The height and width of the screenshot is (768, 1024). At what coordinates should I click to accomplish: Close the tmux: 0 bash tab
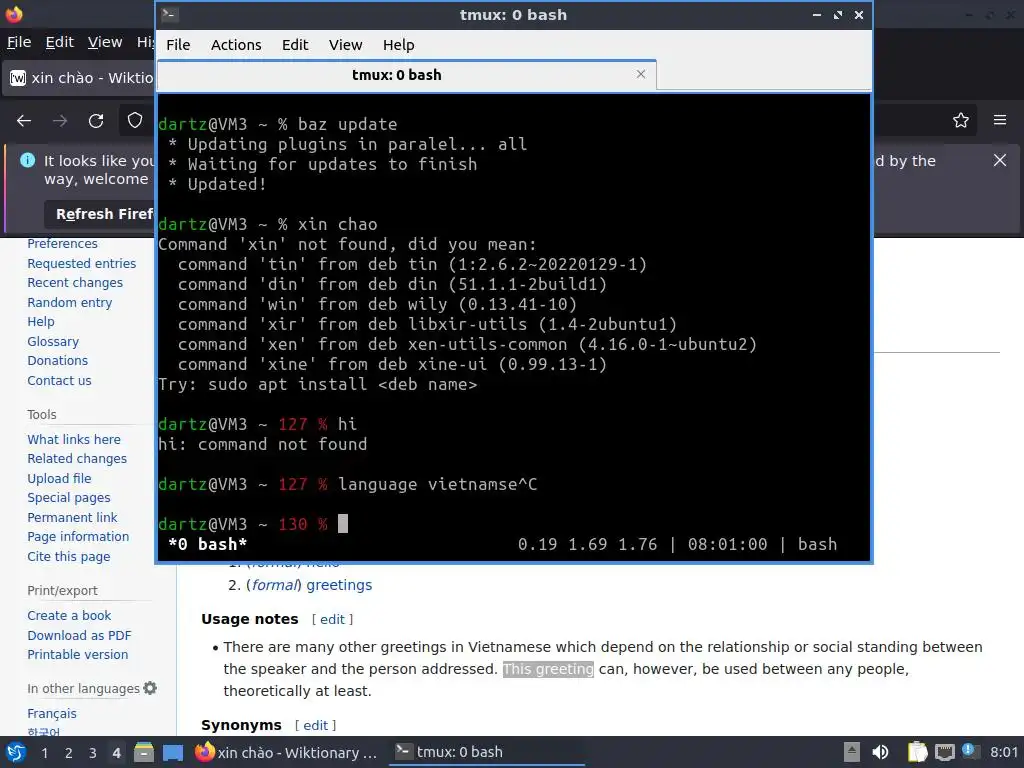tap(641, 74)
